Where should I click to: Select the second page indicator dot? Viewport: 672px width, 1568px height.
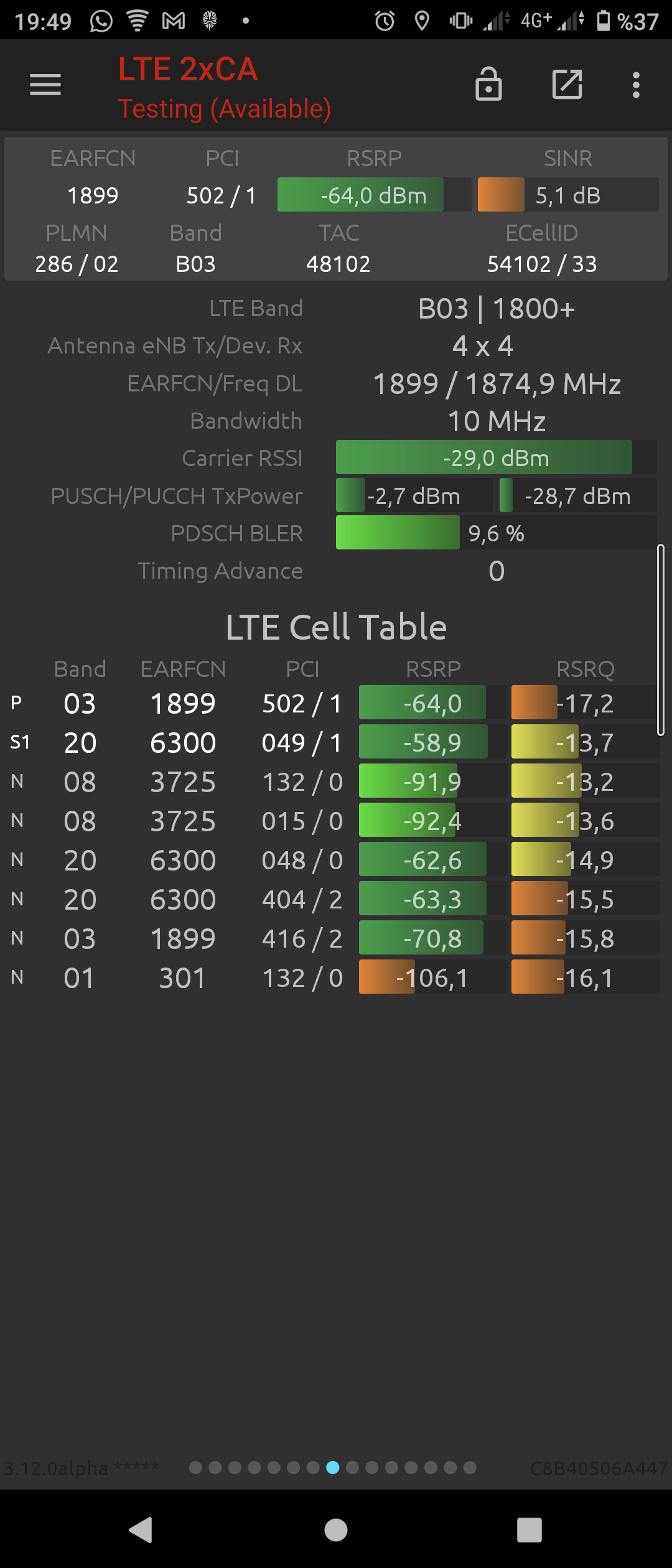point(215,1468)
